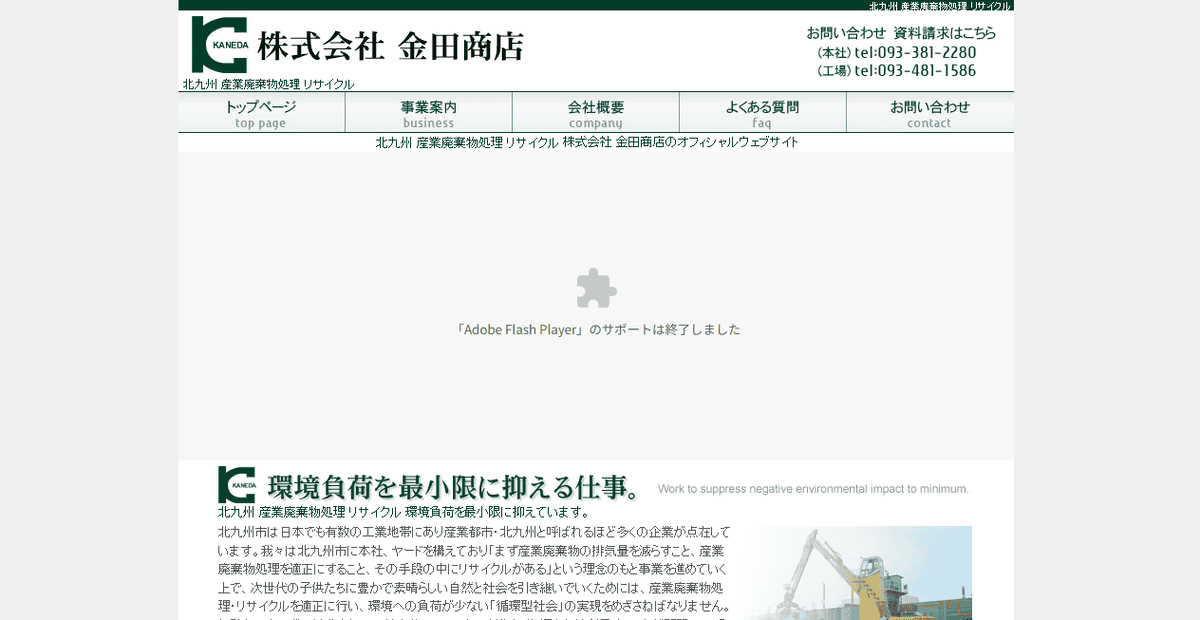Open the よくある質問 faq page
The width and height of the screenshot is (1200, 620).
click(x=762, y=112)
